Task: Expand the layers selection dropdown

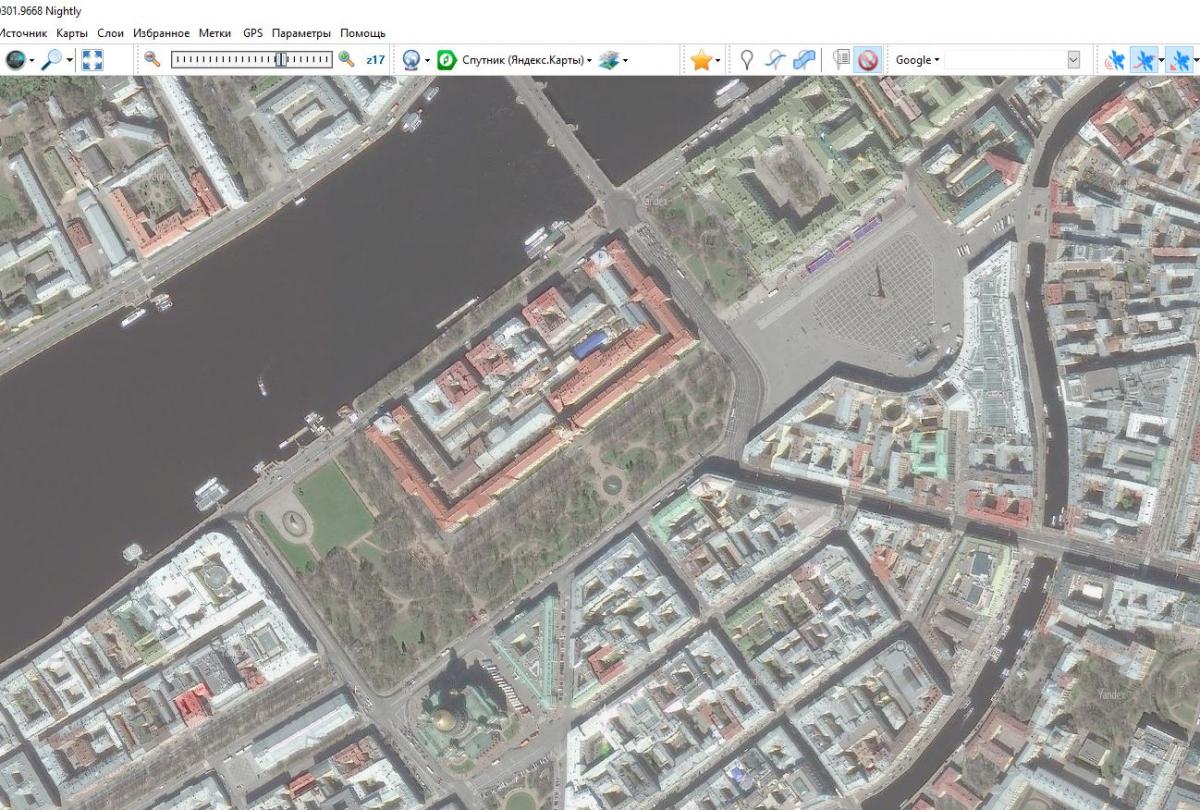Action: point(612,60)
